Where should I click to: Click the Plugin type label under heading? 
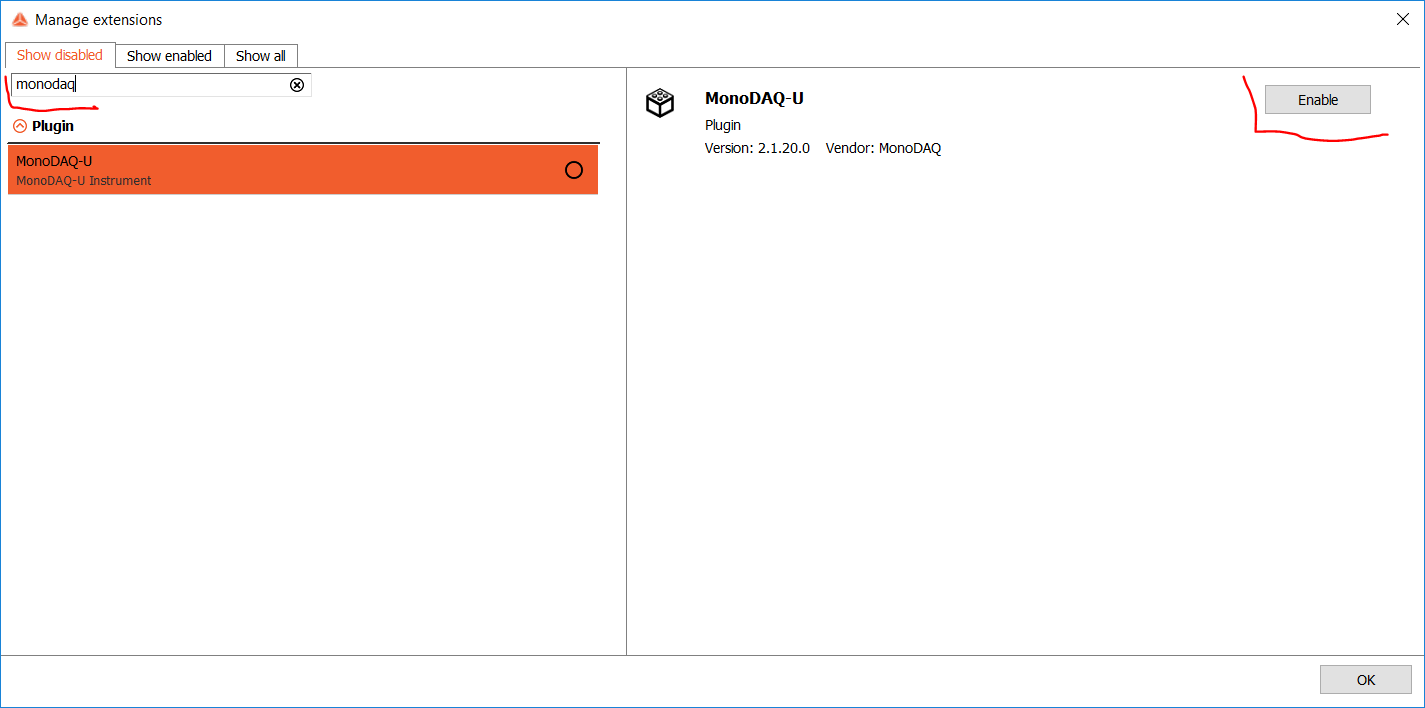pyautogui.click(x=723, y=125)
